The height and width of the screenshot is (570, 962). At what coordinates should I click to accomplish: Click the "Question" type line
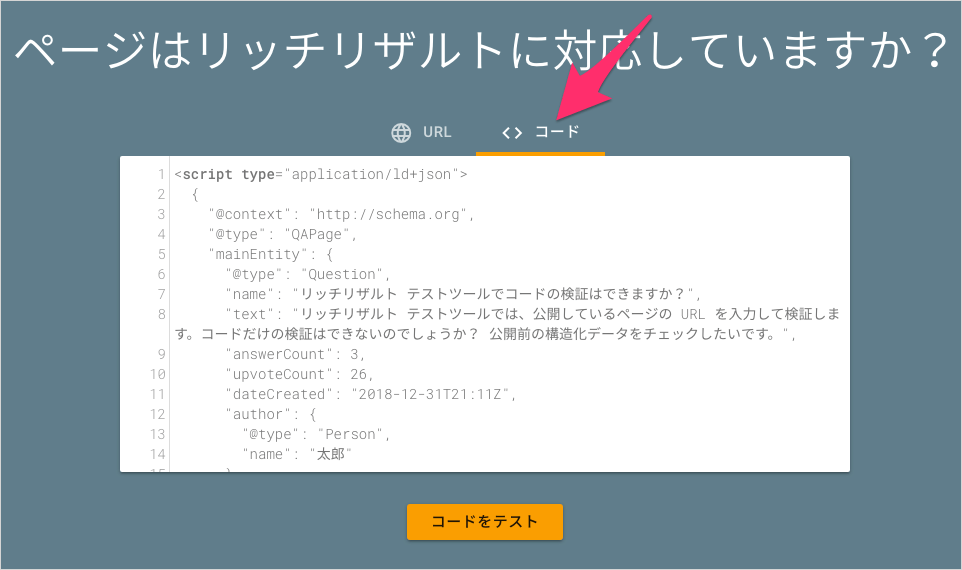click(308, 274)
